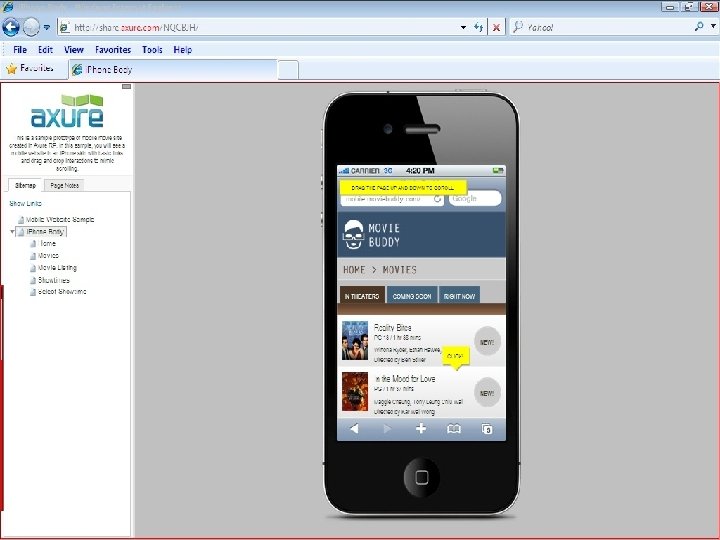Screen dimensions: 720x540
Task: Select the iPhone Body browser tab
Action: point(173,70)
